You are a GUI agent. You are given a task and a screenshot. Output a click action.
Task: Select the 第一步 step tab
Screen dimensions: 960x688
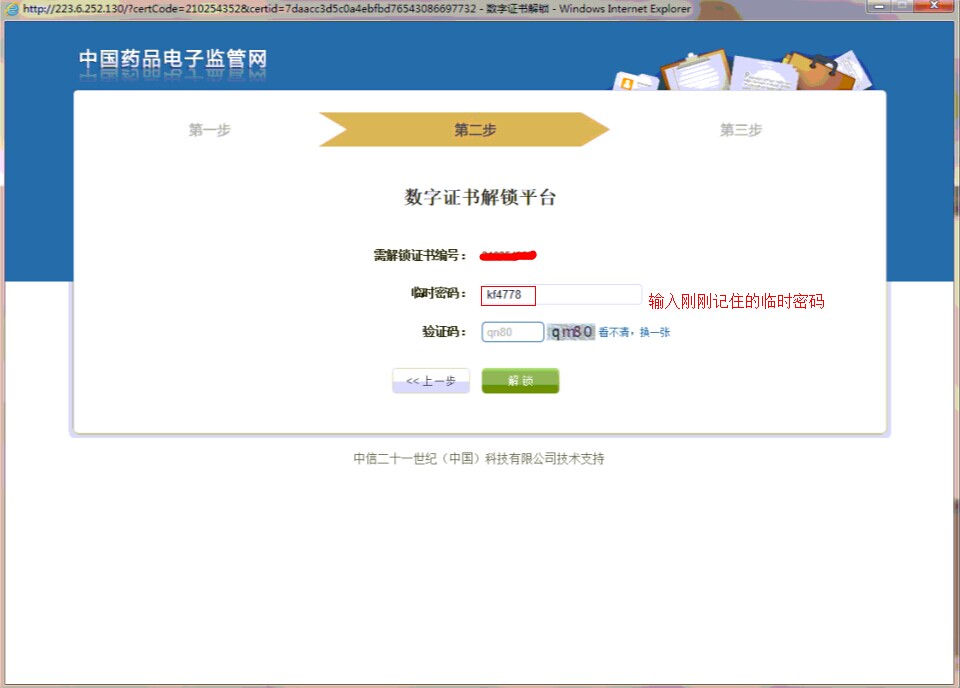[x=209, y=130]
